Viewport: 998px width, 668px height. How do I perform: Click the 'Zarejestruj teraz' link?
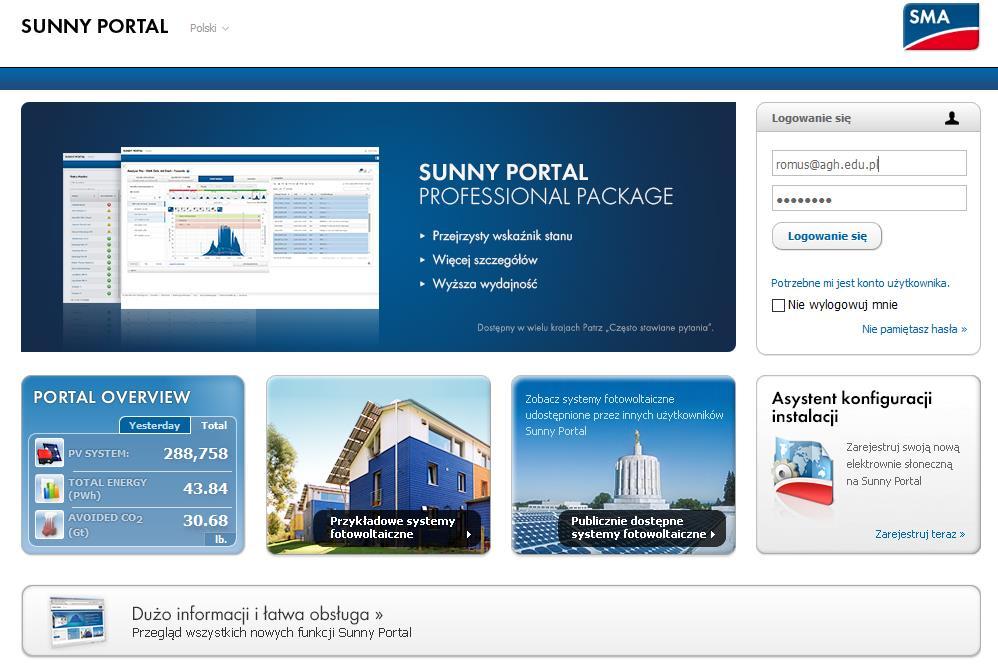pos(920,534)
